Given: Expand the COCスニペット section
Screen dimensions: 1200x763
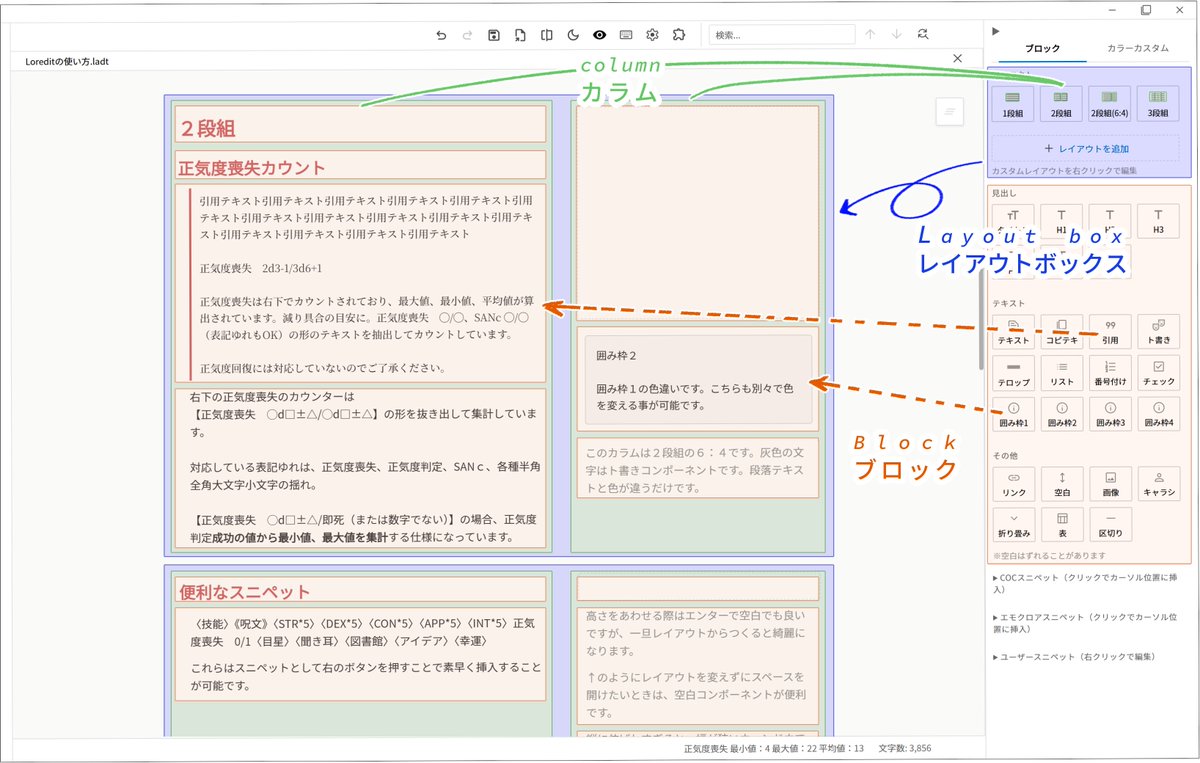Looking at the screenshot, I should click(1088, 583).
